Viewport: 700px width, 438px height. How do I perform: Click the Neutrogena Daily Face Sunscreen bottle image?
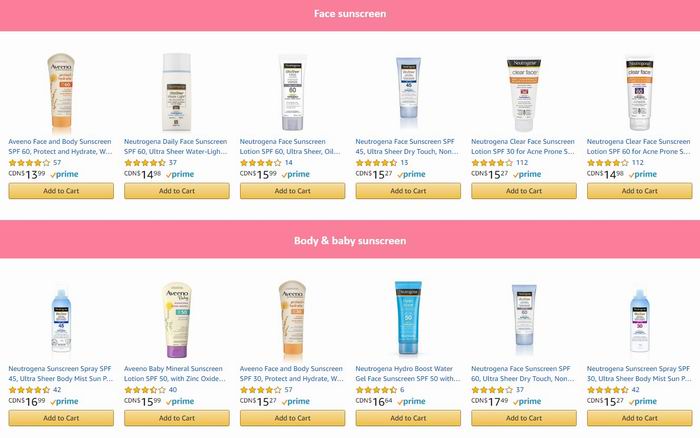click(176, 92)
